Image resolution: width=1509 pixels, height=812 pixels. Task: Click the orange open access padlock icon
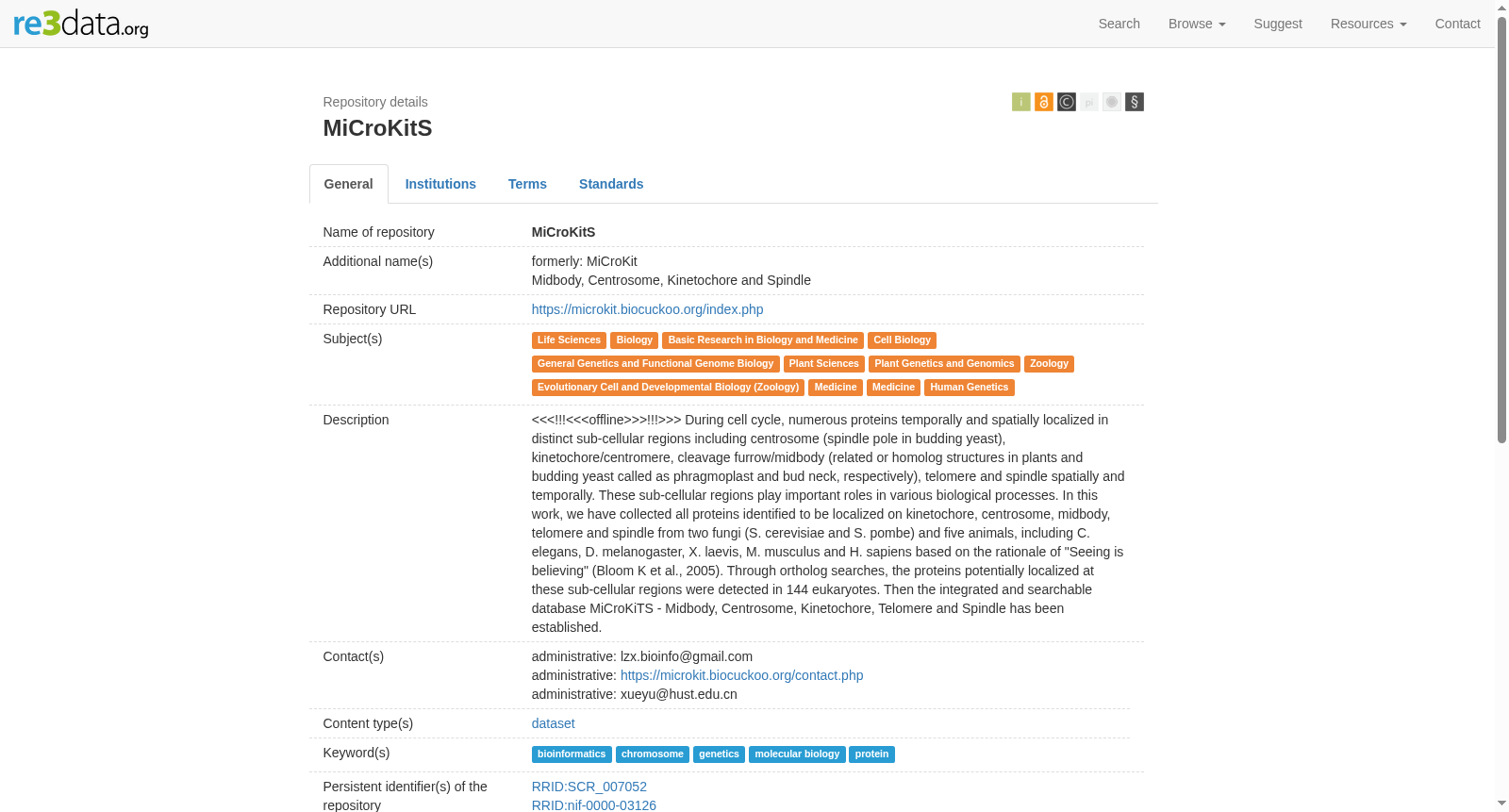[1044, 102]
